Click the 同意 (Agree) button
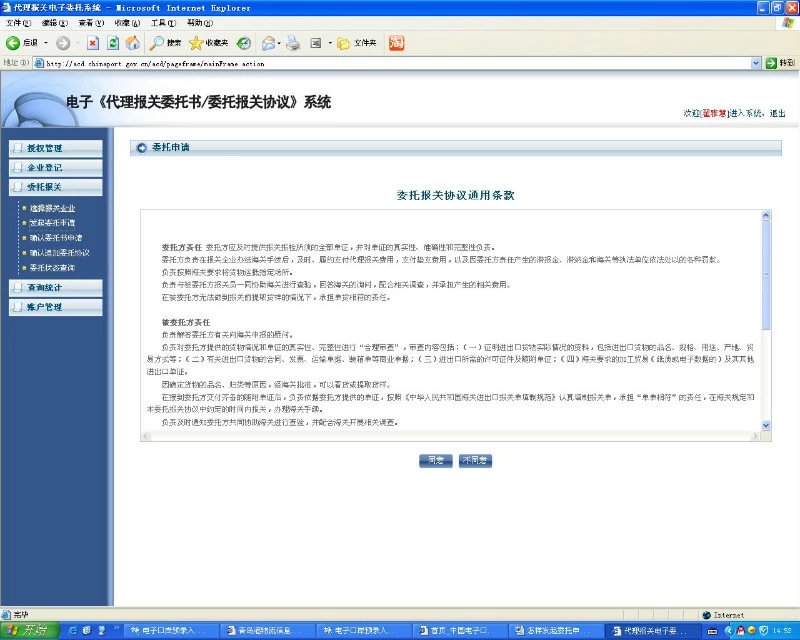The height and width of the screenshot is (640, 800). (x=436, y=460)
